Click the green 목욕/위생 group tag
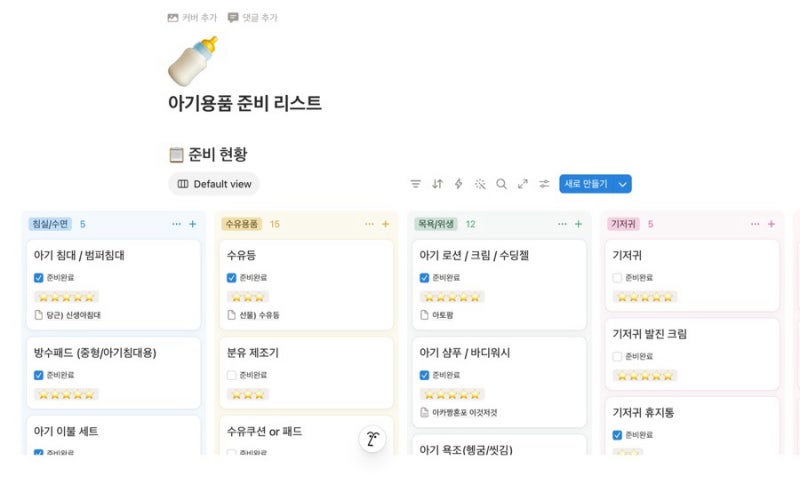The image size is (800, 484). (436, 224)
